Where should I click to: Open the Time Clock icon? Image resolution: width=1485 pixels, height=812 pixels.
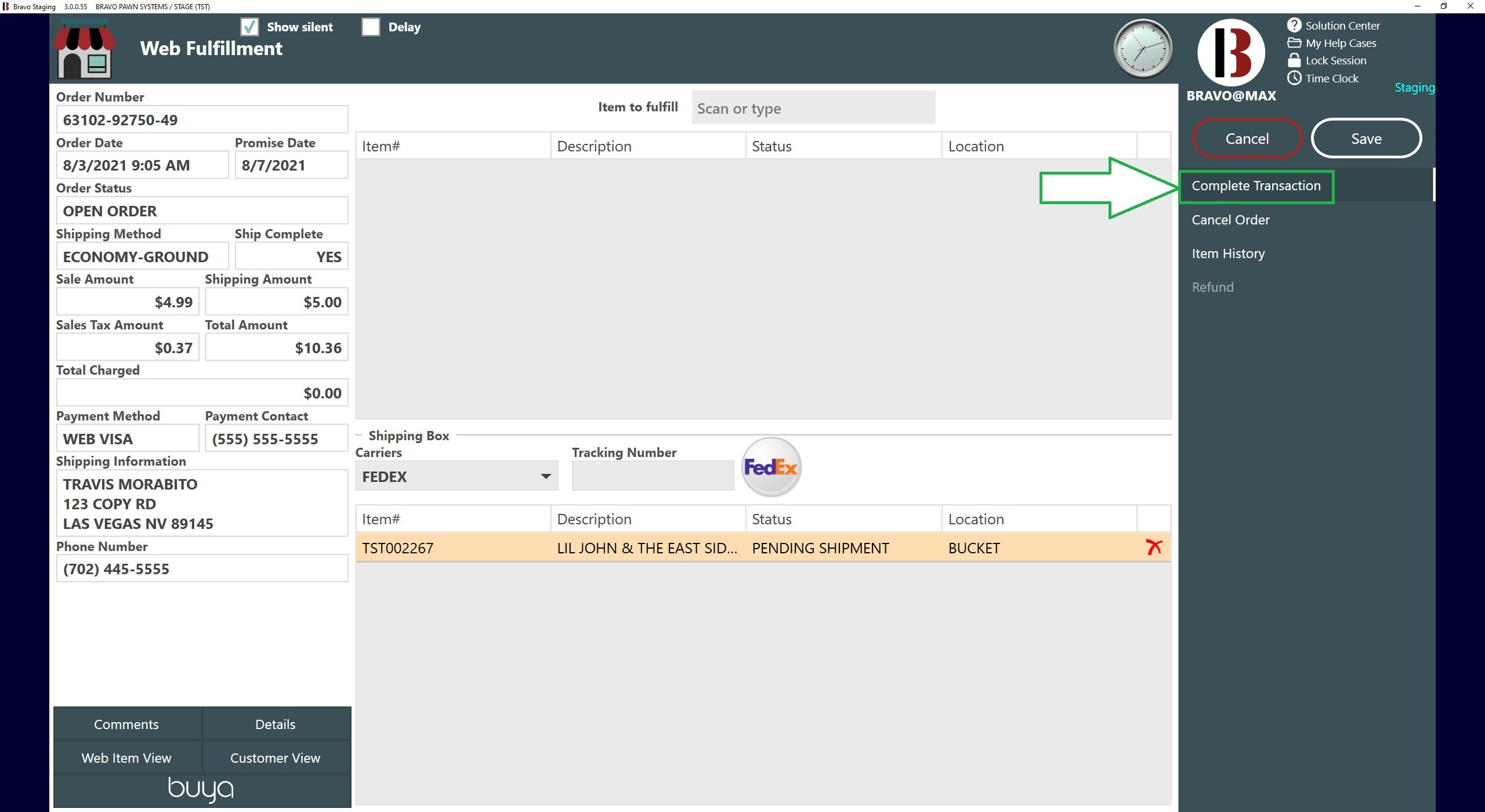pyautogui.click(x=1294, y=78)
